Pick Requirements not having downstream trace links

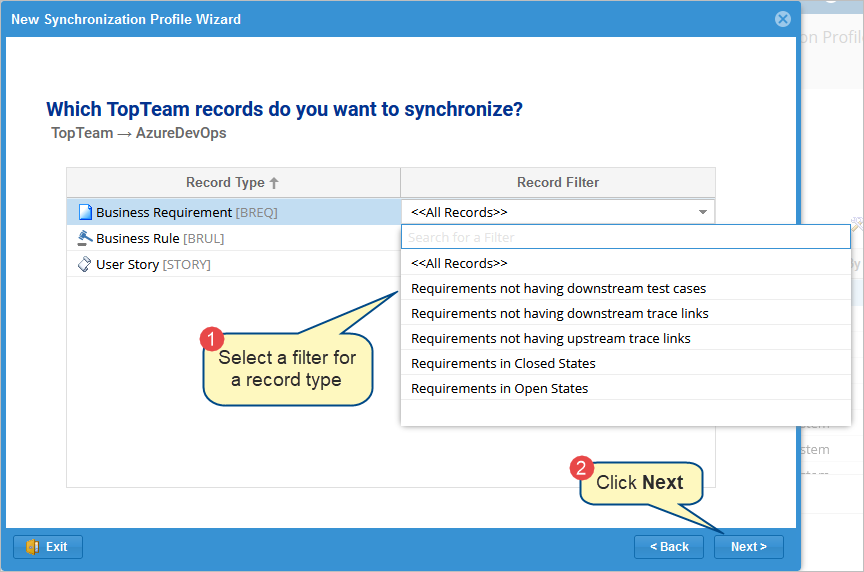[x=559, y=313]
